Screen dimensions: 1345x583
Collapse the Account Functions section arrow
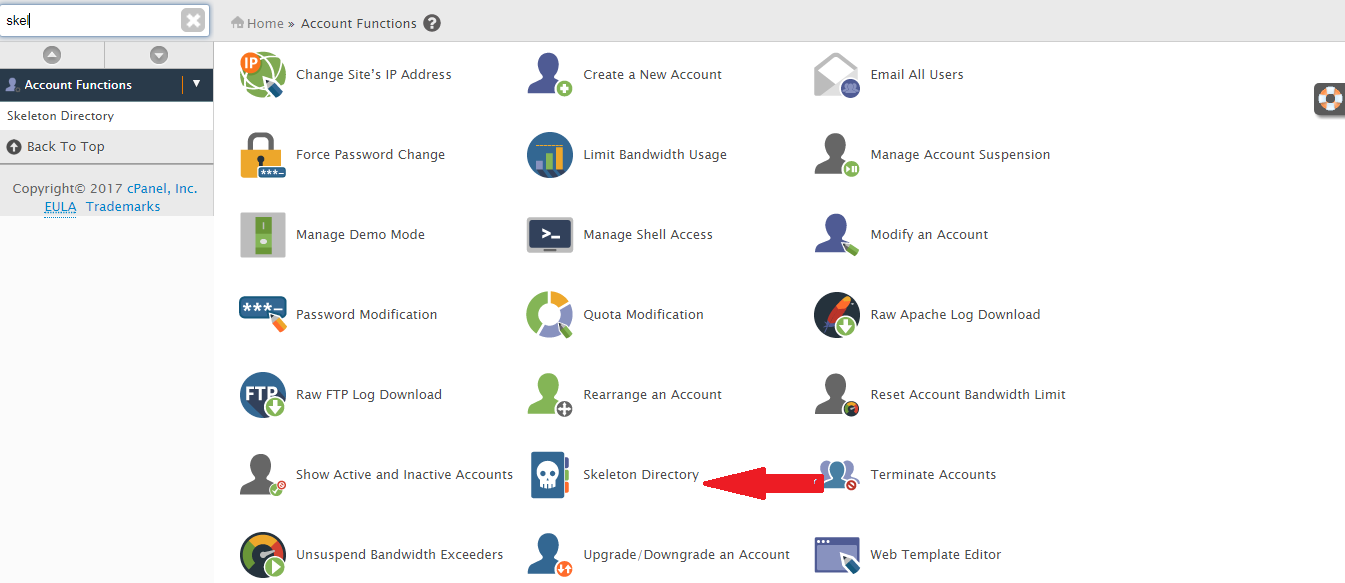(197, 84)
